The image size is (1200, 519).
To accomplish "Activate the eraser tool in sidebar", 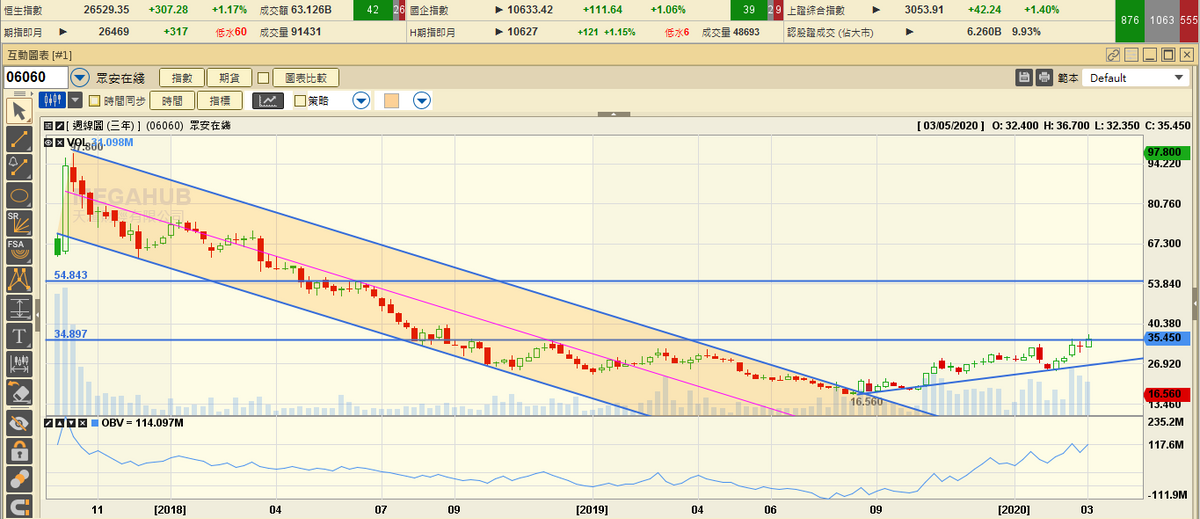I will coord(18,391).
